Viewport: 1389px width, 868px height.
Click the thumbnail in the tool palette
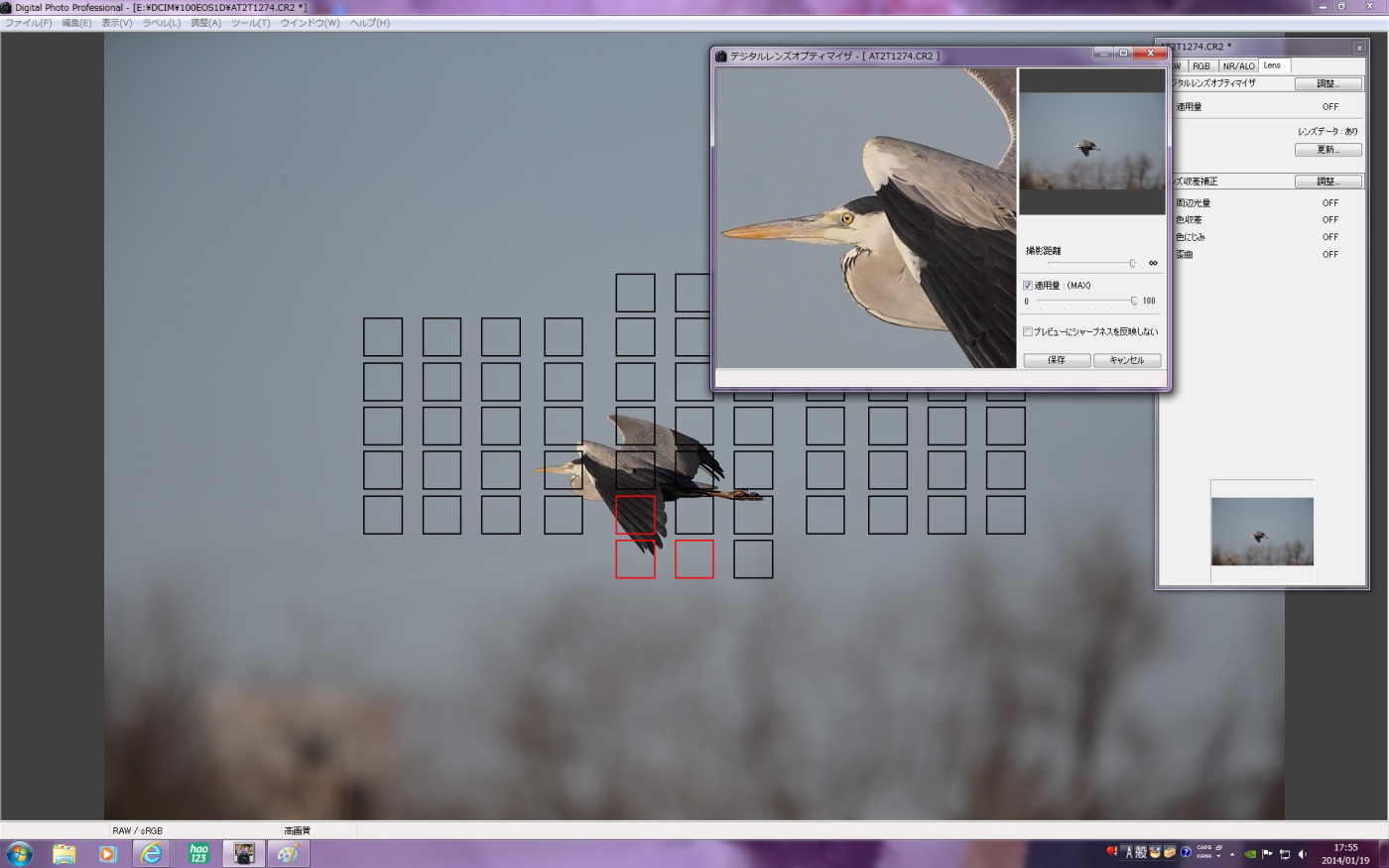point(1262,532)
